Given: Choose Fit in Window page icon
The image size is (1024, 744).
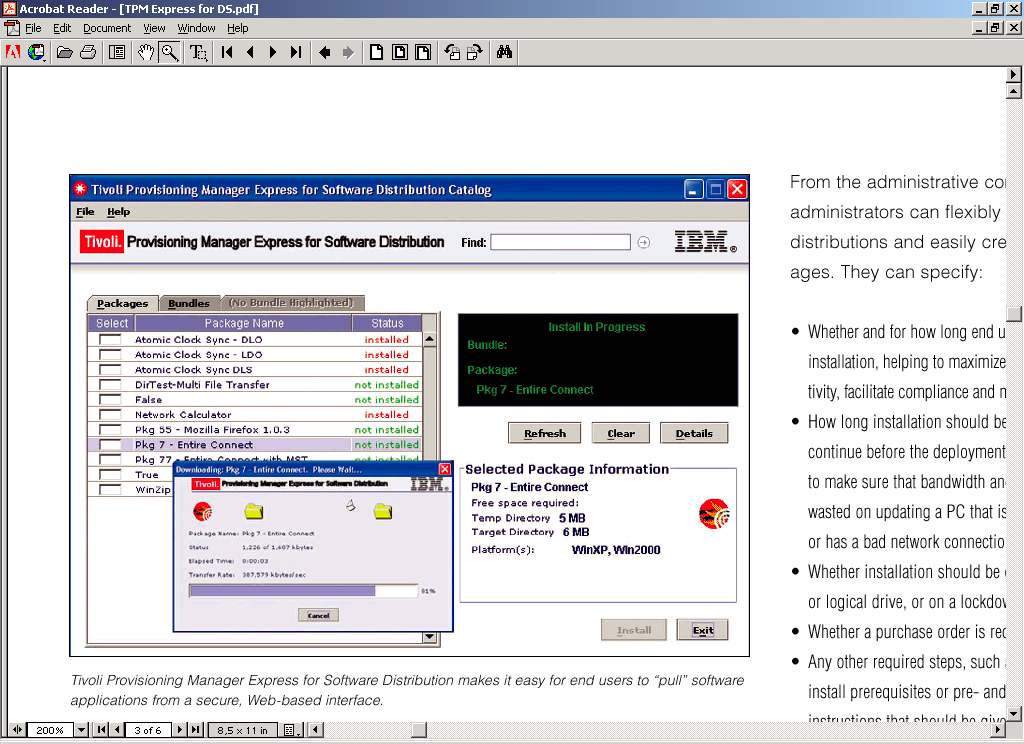Looking at the screenshot, I should tap(400, 52).
